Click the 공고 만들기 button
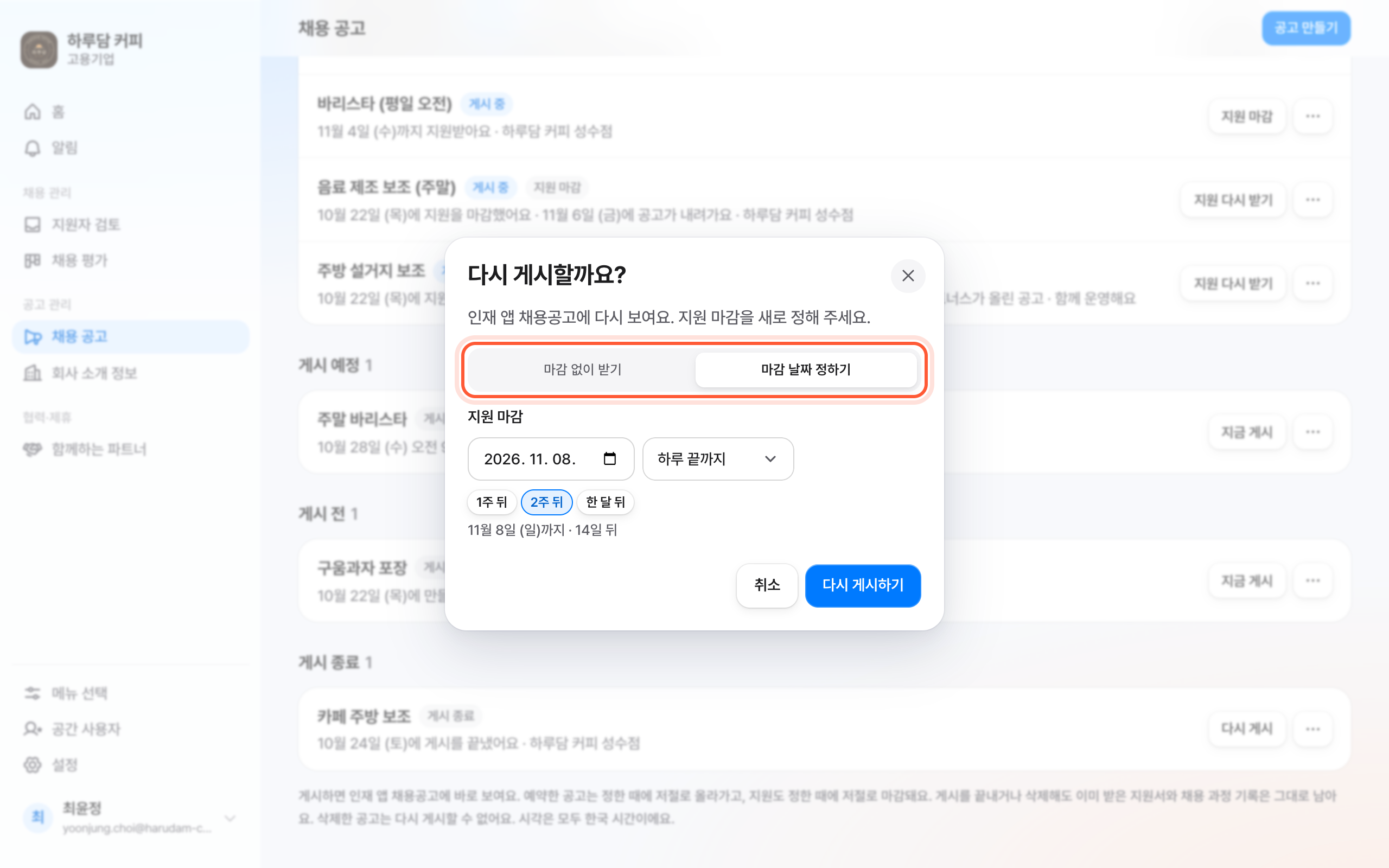This screenshot has width=1389, height=868. [x=1306, y=28]
